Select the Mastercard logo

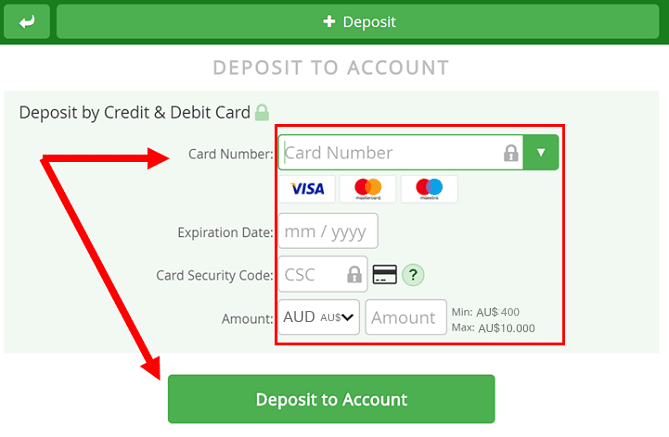tap(368, 189)
